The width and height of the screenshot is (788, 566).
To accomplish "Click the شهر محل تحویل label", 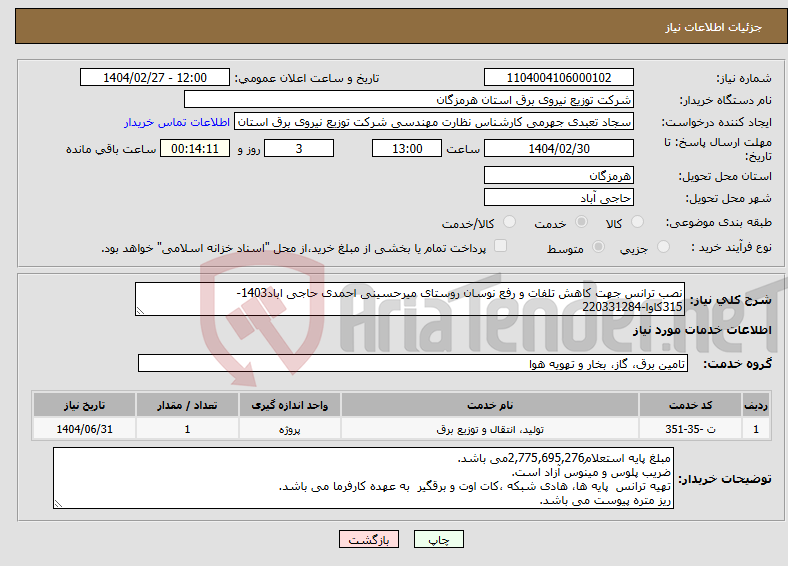I will tap(729, 199).
